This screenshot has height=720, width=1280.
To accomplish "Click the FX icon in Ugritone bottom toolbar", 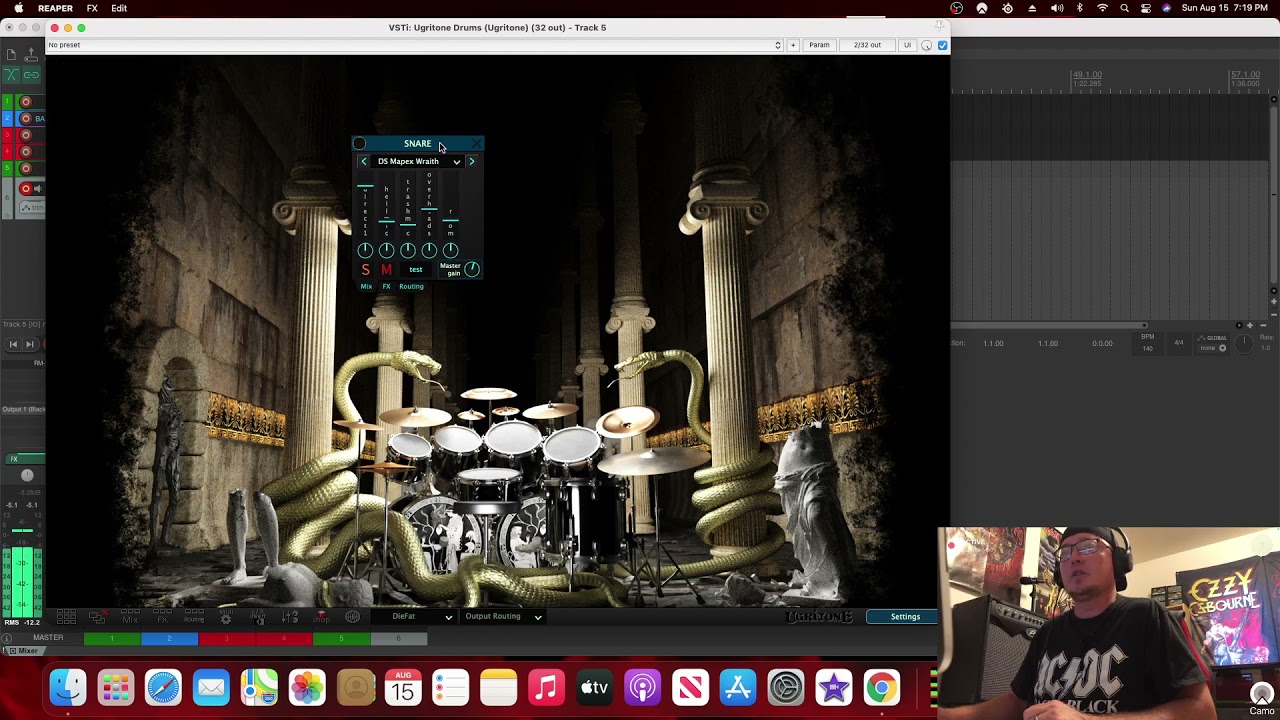I will pyautogui.click(x=162, y=618).
